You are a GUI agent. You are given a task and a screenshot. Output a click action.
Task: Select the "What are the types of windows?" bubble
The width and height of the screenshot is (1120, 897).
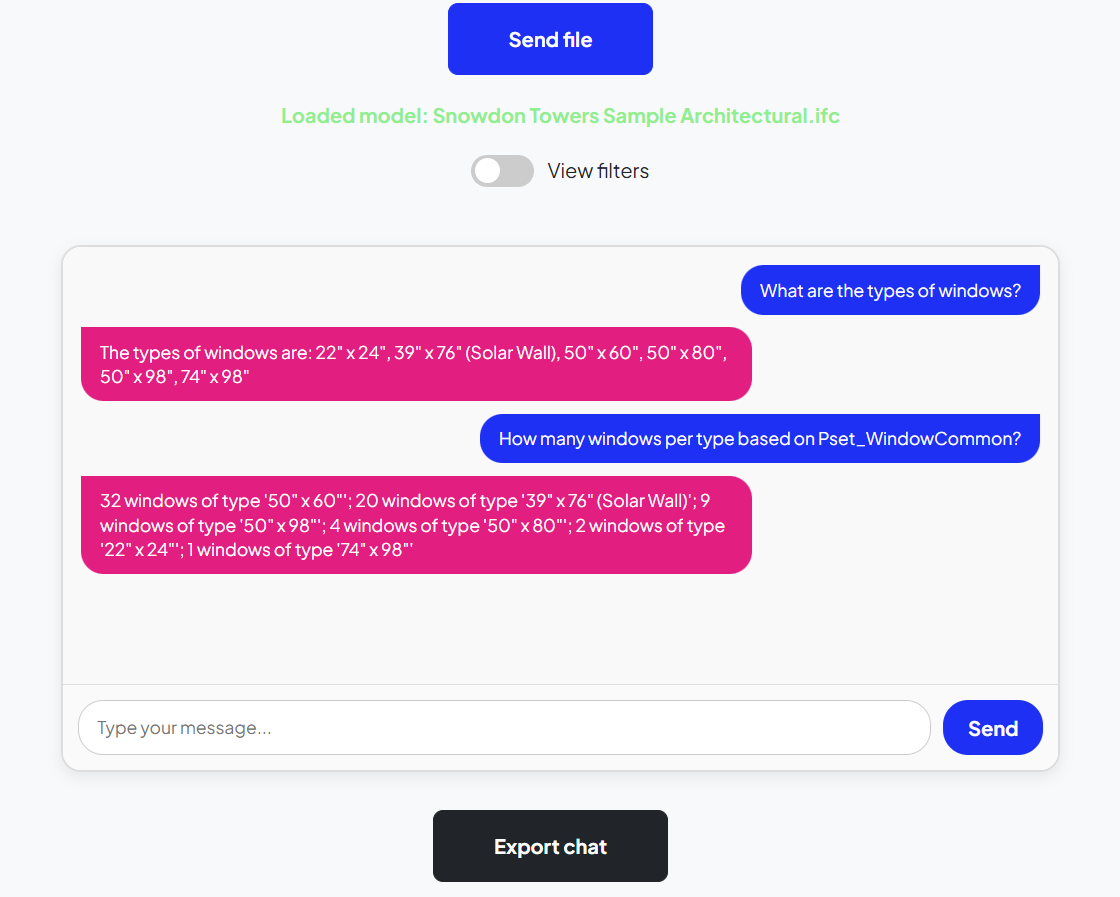coord(890,291)
